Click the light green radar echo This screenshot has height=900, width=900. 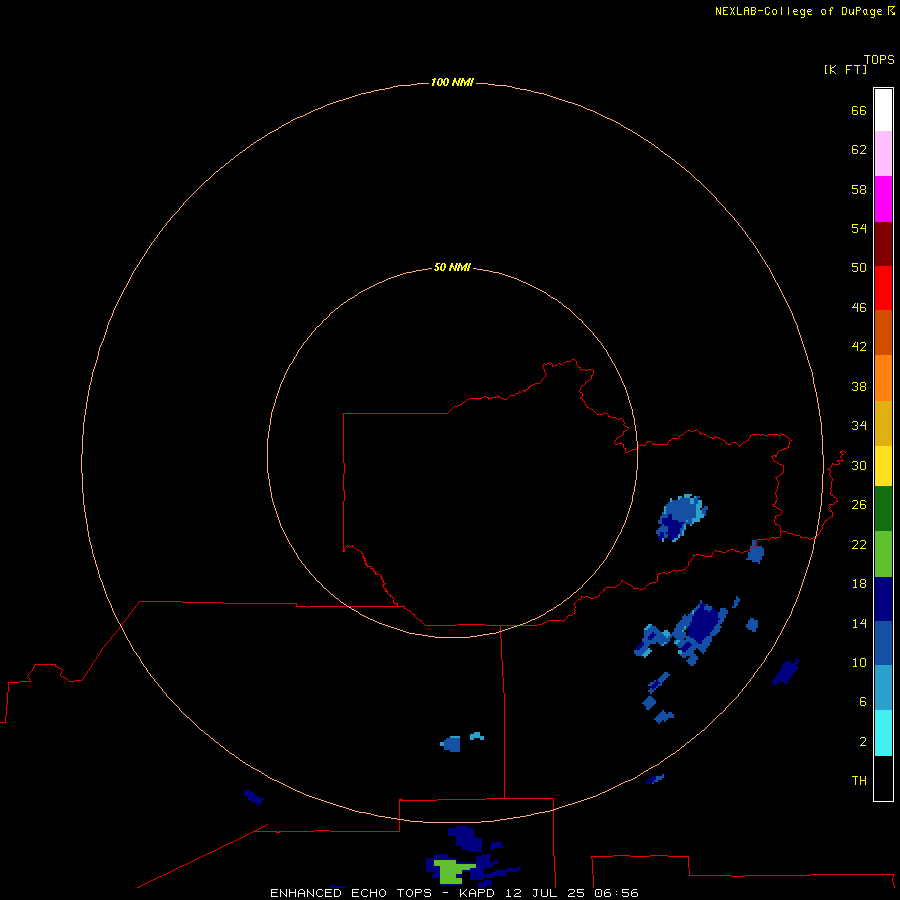tap(451, 871)
